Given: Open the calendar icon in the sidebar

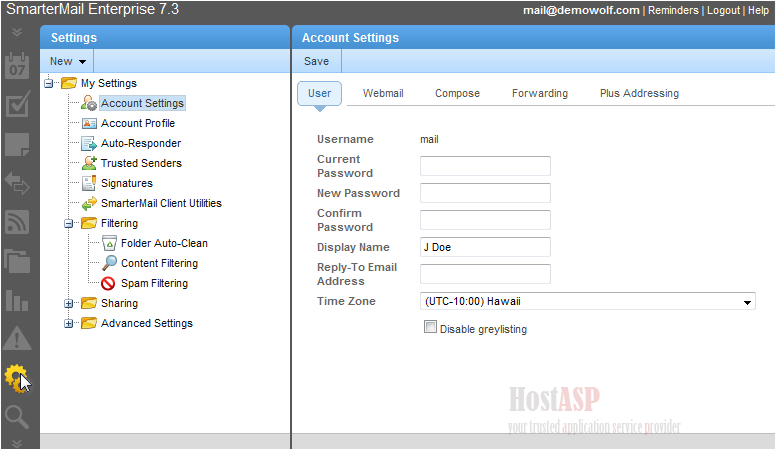Looking at the screenshot, I should [x=17, y=65].
